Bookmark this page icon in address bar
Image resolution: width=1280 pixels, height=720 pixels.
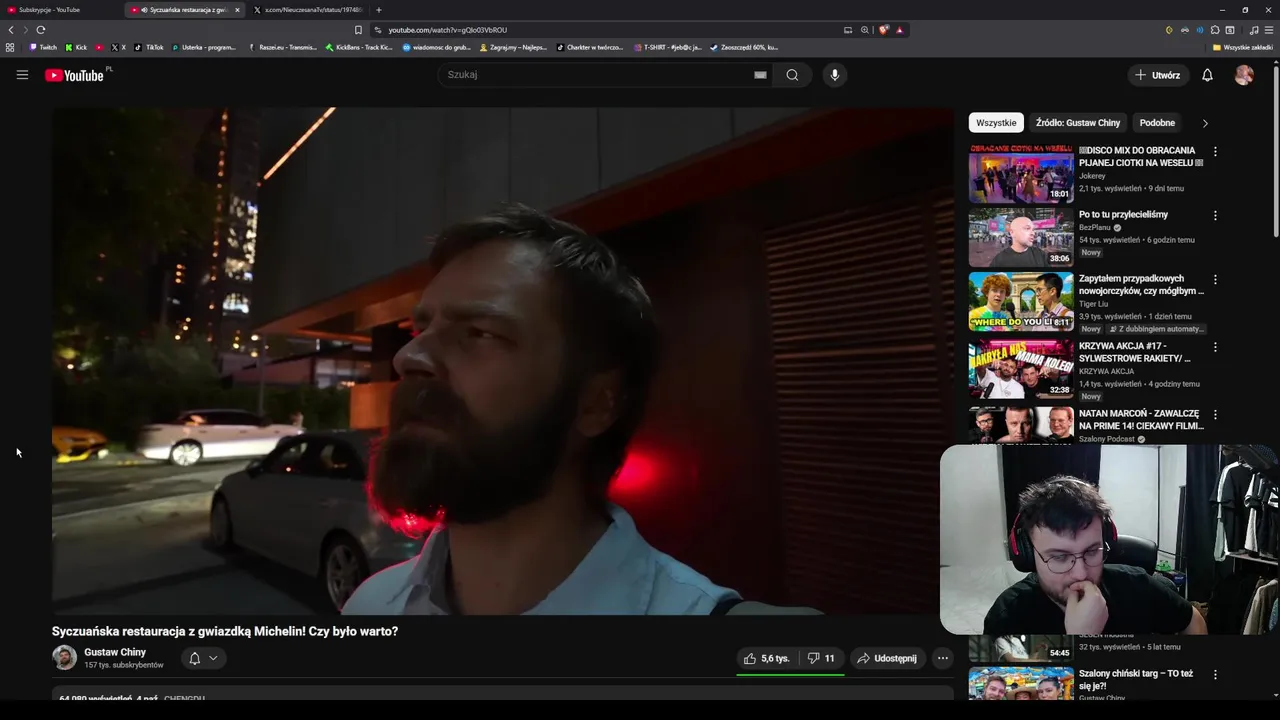tap(358, 30)
